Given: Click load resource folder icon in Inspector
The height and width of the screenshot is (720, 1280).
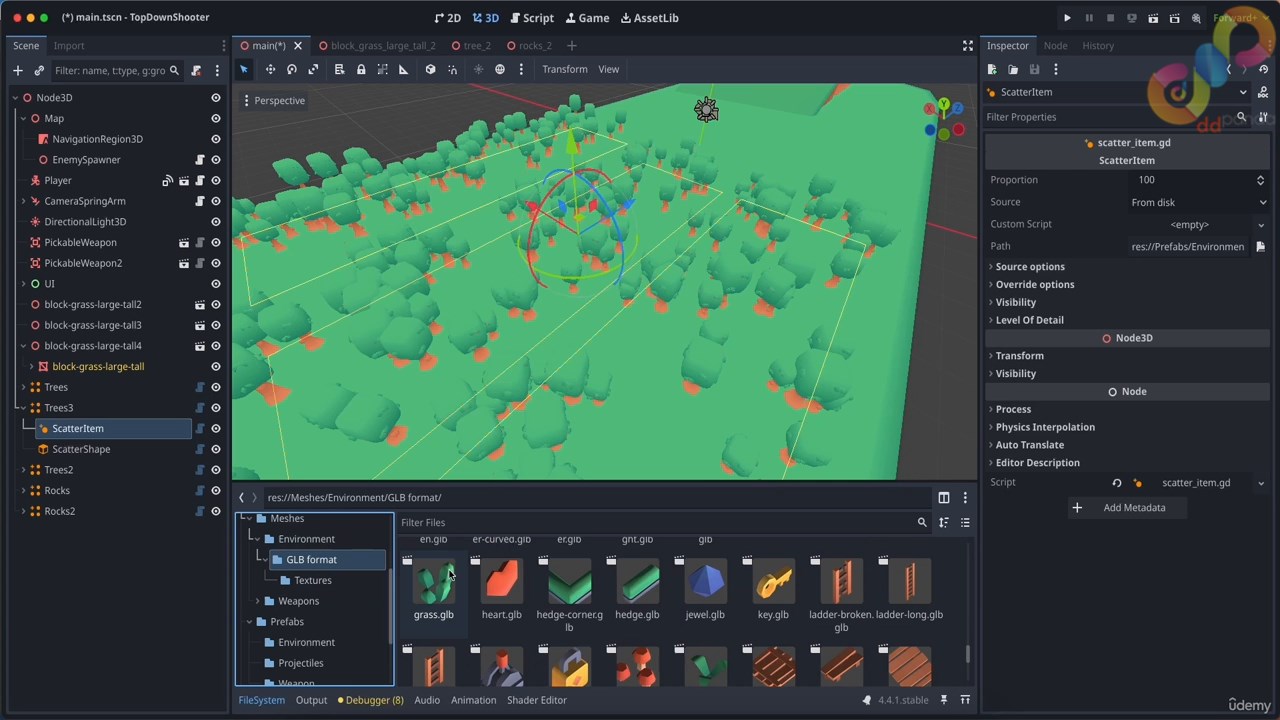Looking at the screenshot, I should tap(1013, 69).
